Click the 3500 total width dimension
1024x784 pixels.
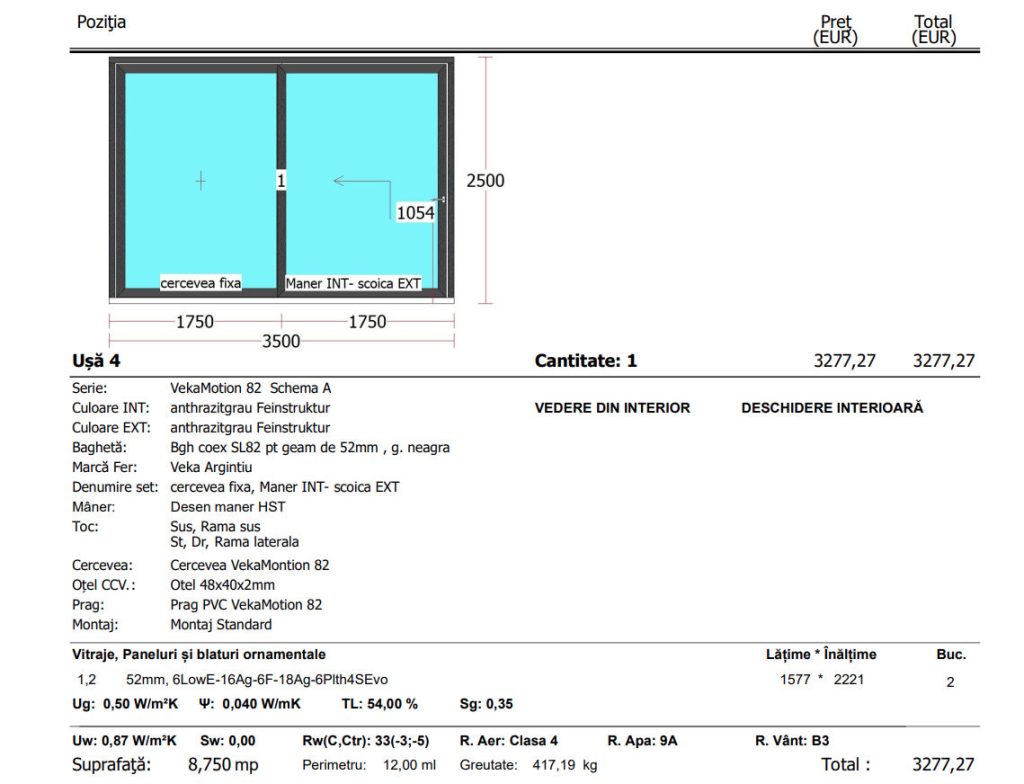coord(281,341)
